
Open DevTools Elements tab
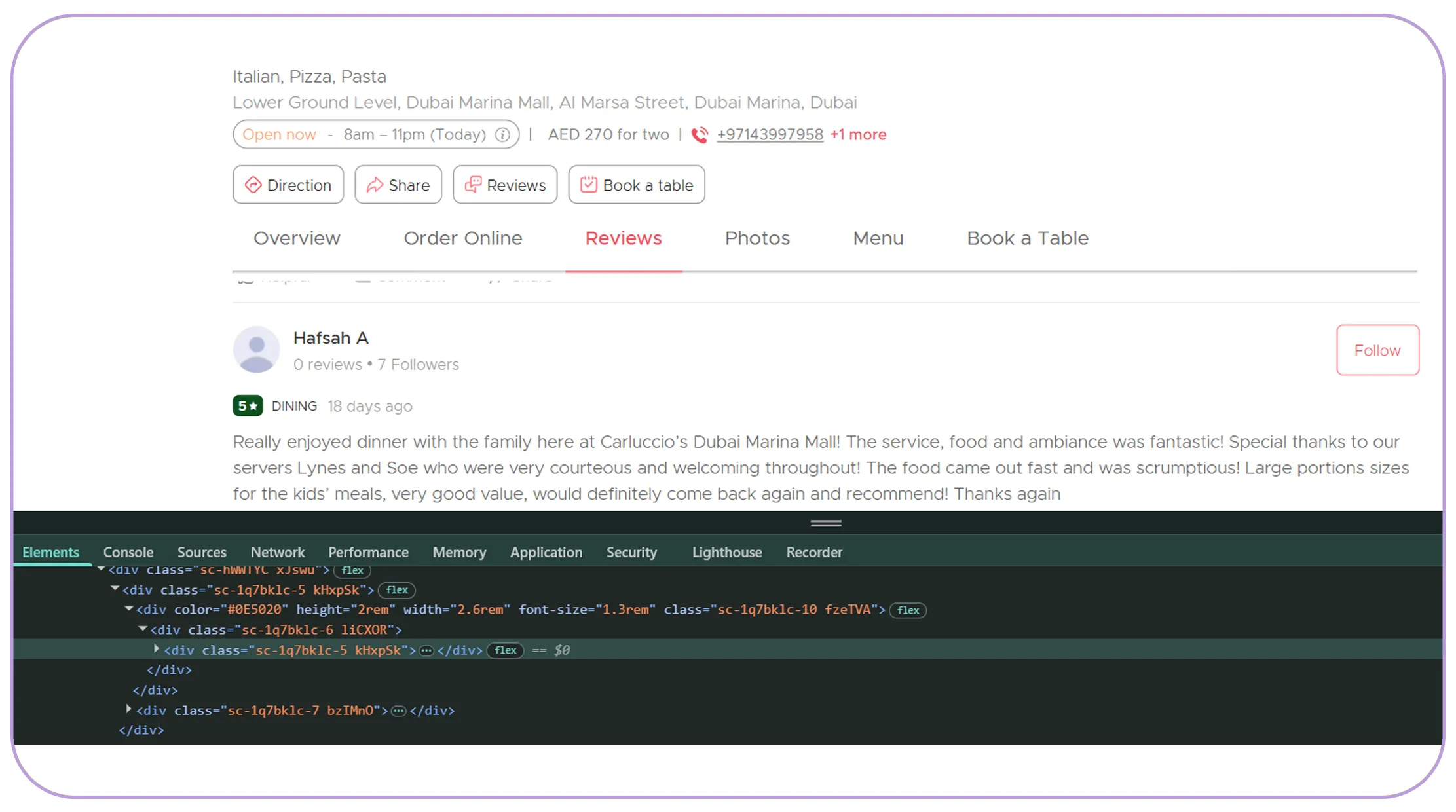click(x=50, y=552)
